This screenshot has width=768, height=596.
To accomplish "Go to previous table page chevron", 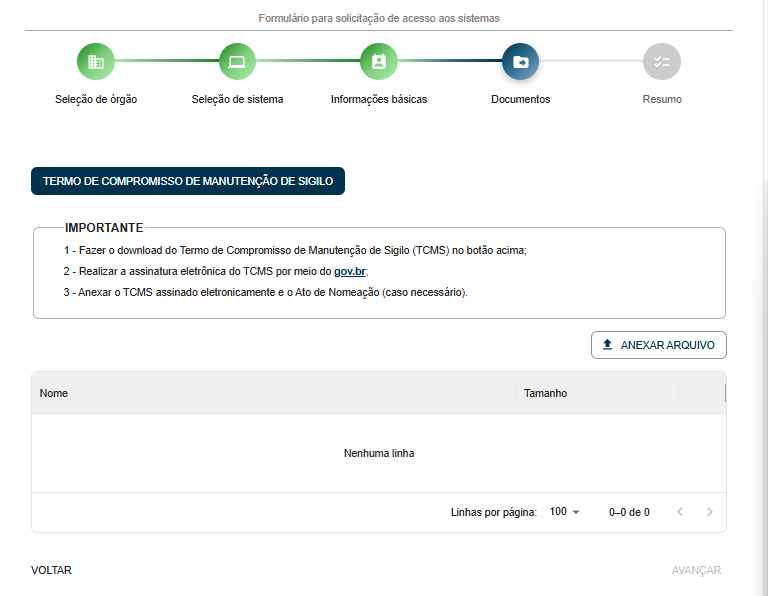I will coord(680,512).
